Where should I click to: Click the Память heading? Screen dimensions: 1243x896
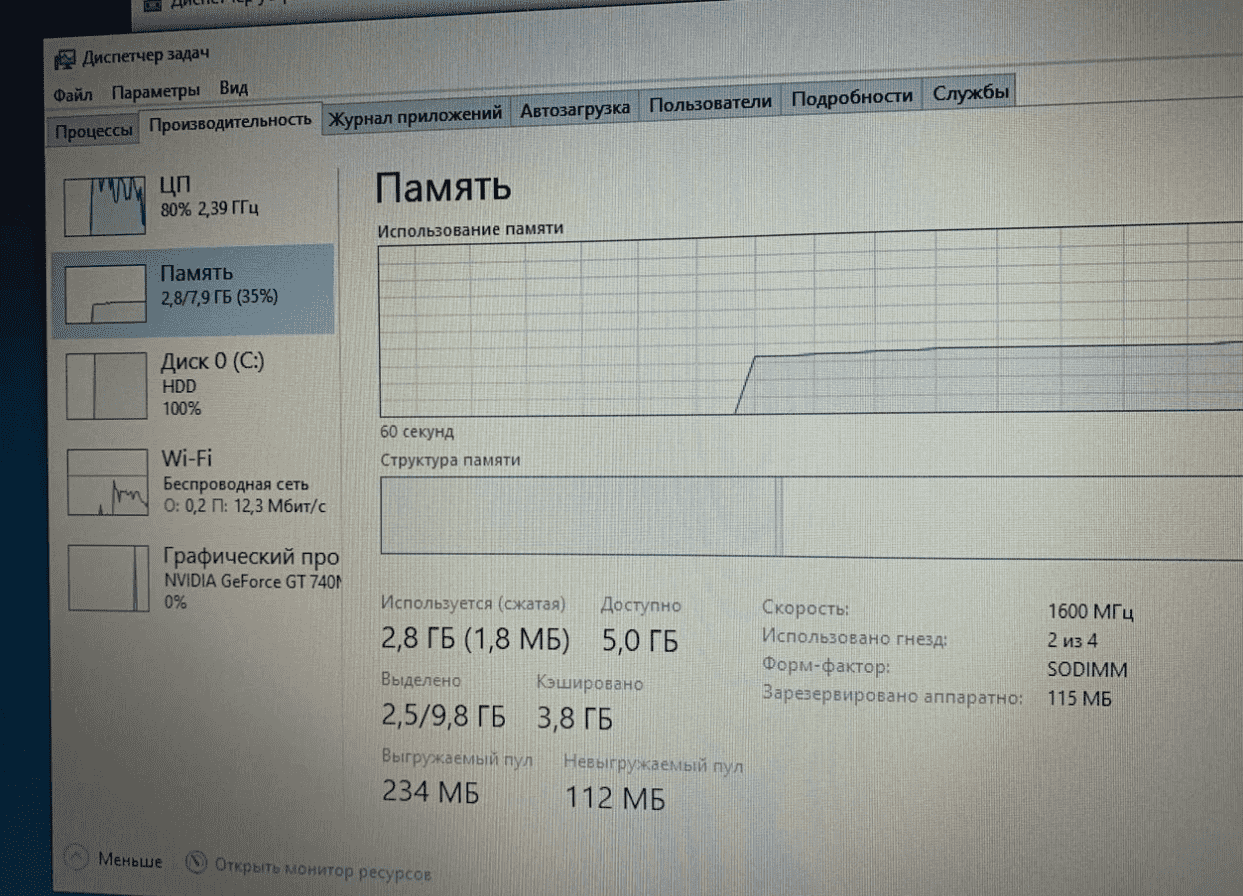tap(443, 187)
